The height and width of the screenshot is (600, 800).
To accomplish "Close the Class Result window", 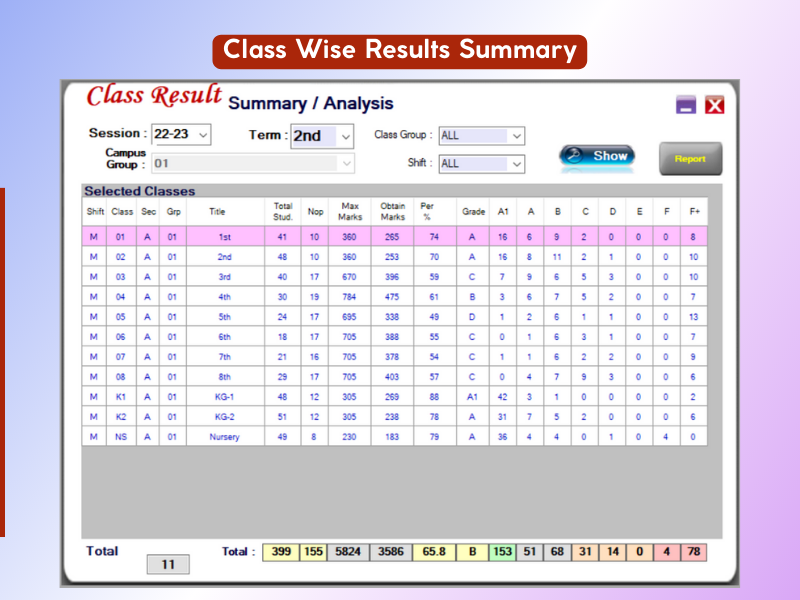I will pyautogui.click(x=714, y=105).
